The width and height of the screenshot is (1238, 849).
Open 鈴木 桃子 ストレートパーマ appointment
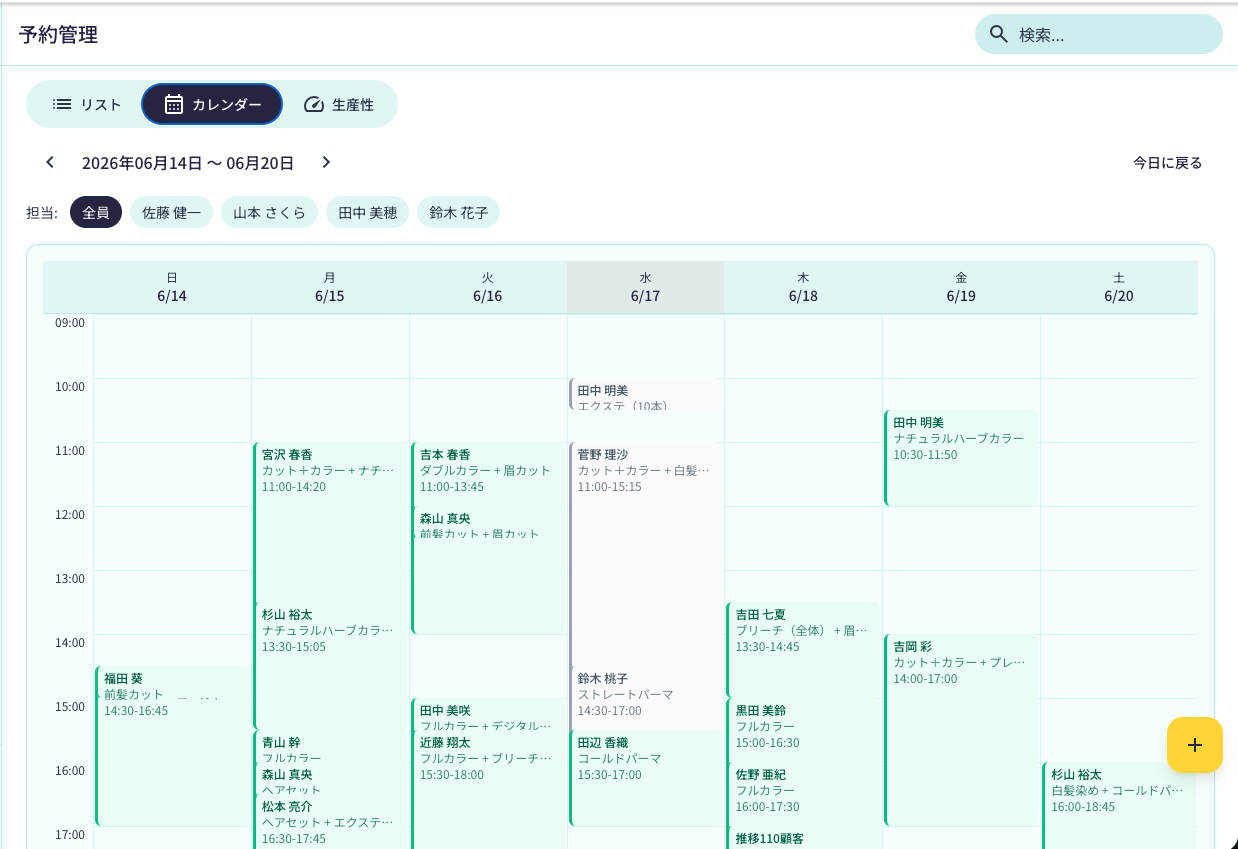(x=645, y=698)
